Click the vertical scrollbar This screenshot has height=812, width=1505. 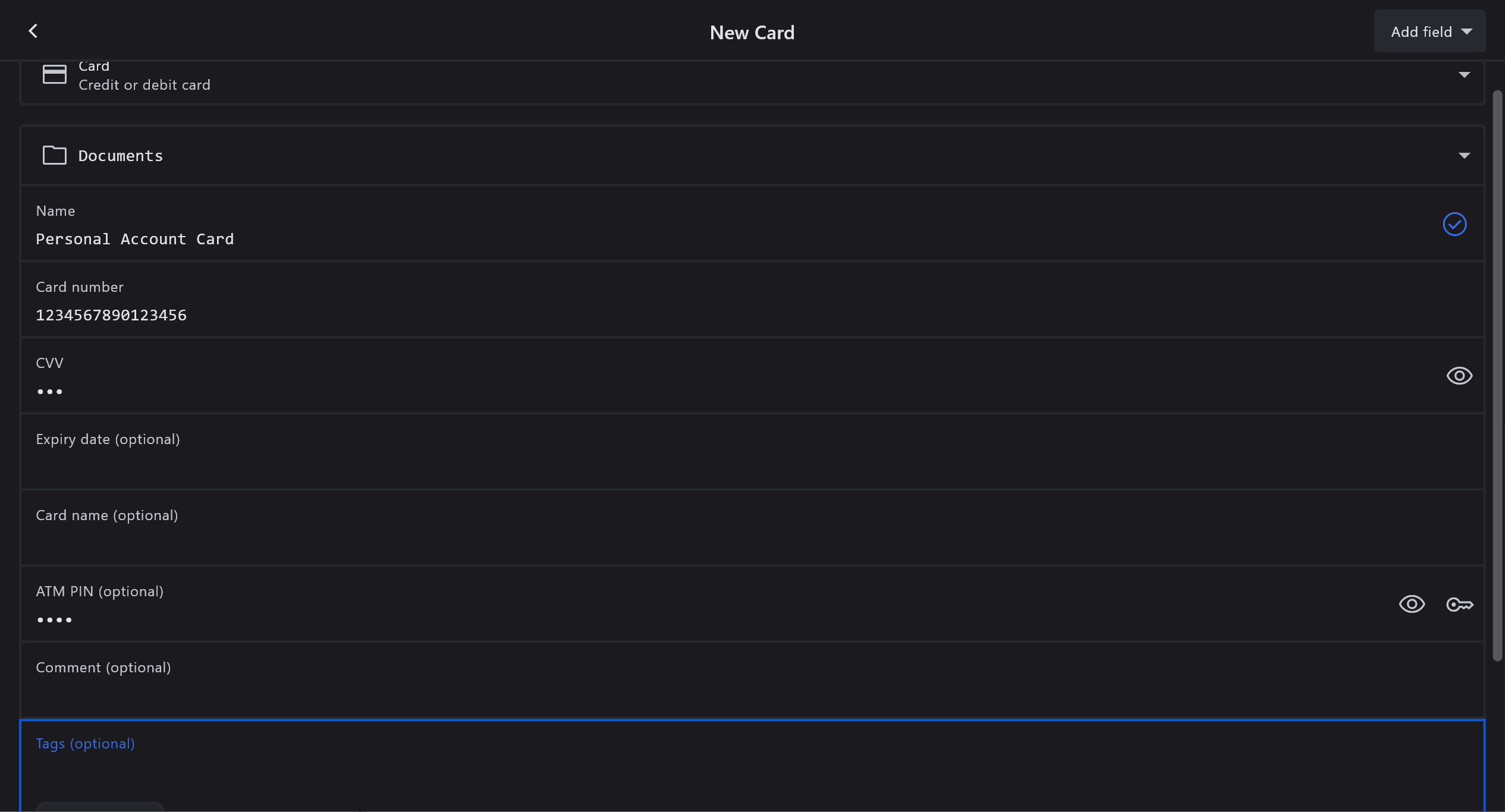tap(1497, 374)
